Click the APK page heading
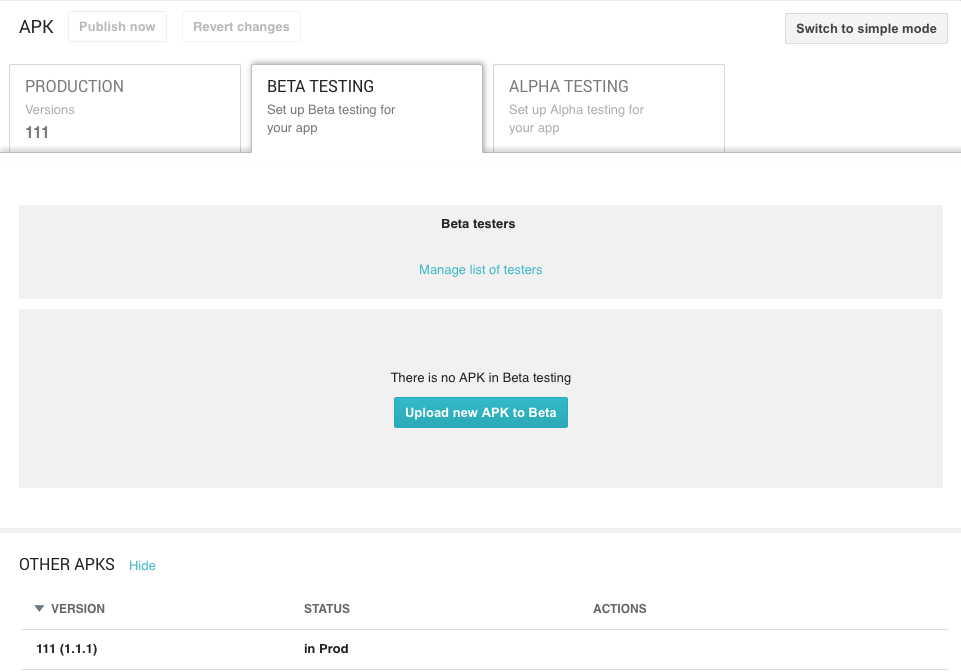Screen dimensions: 961x672 point(36,27)
